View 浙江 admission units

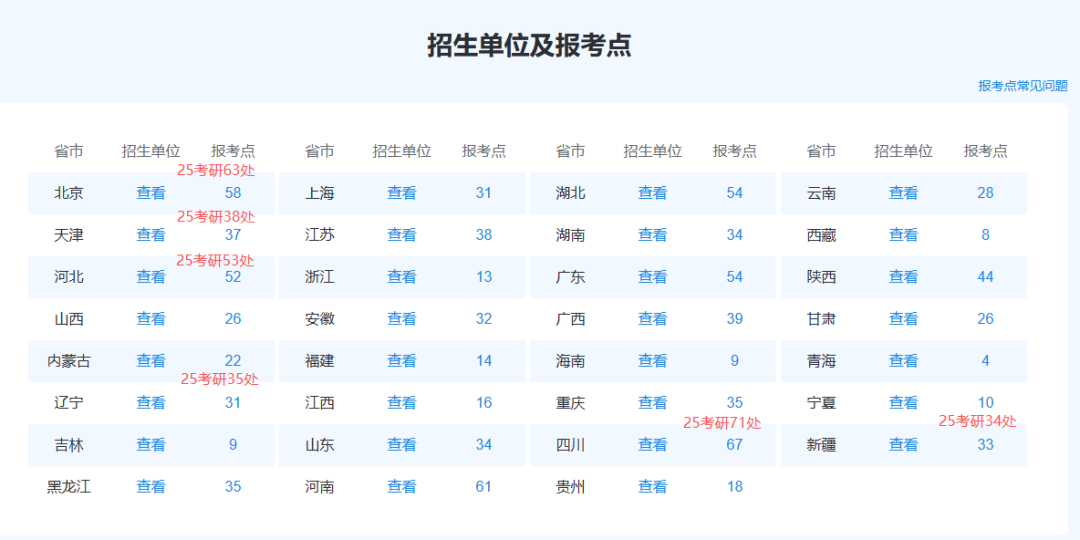point(402,277)
